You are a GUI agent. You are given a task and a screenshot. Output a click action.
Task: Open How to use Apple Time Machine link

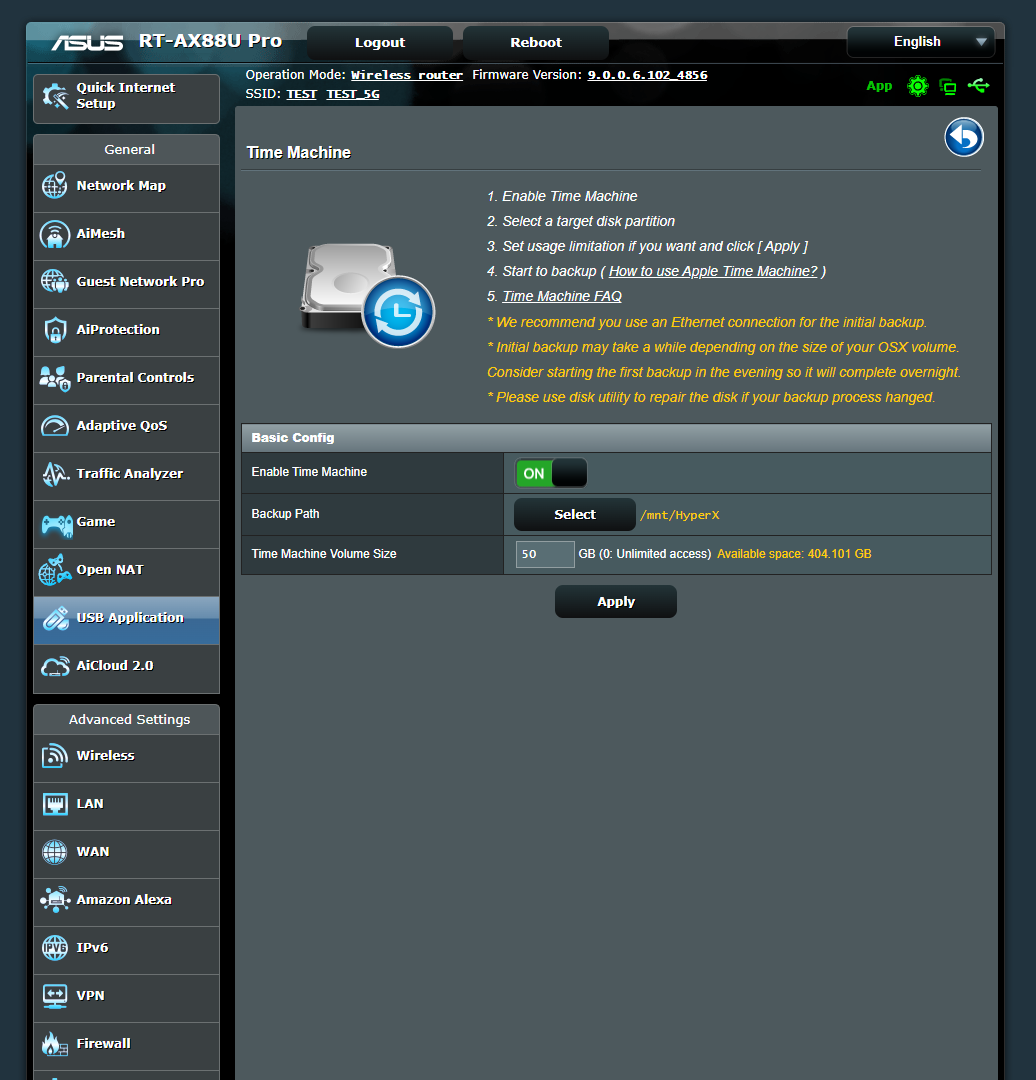pyautogui.click(x=713, y=271)
